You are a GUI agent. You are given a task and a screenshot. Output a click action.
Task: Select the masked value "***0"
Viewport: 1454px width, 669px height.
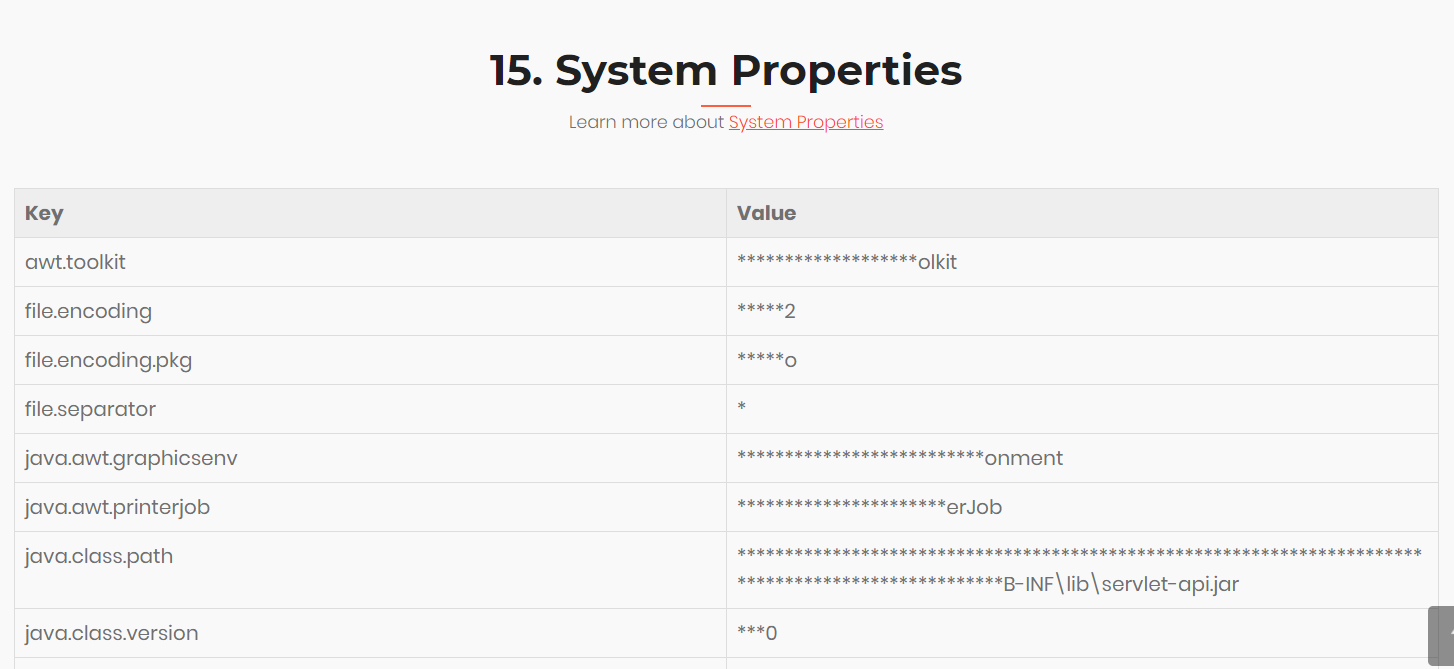757,633
